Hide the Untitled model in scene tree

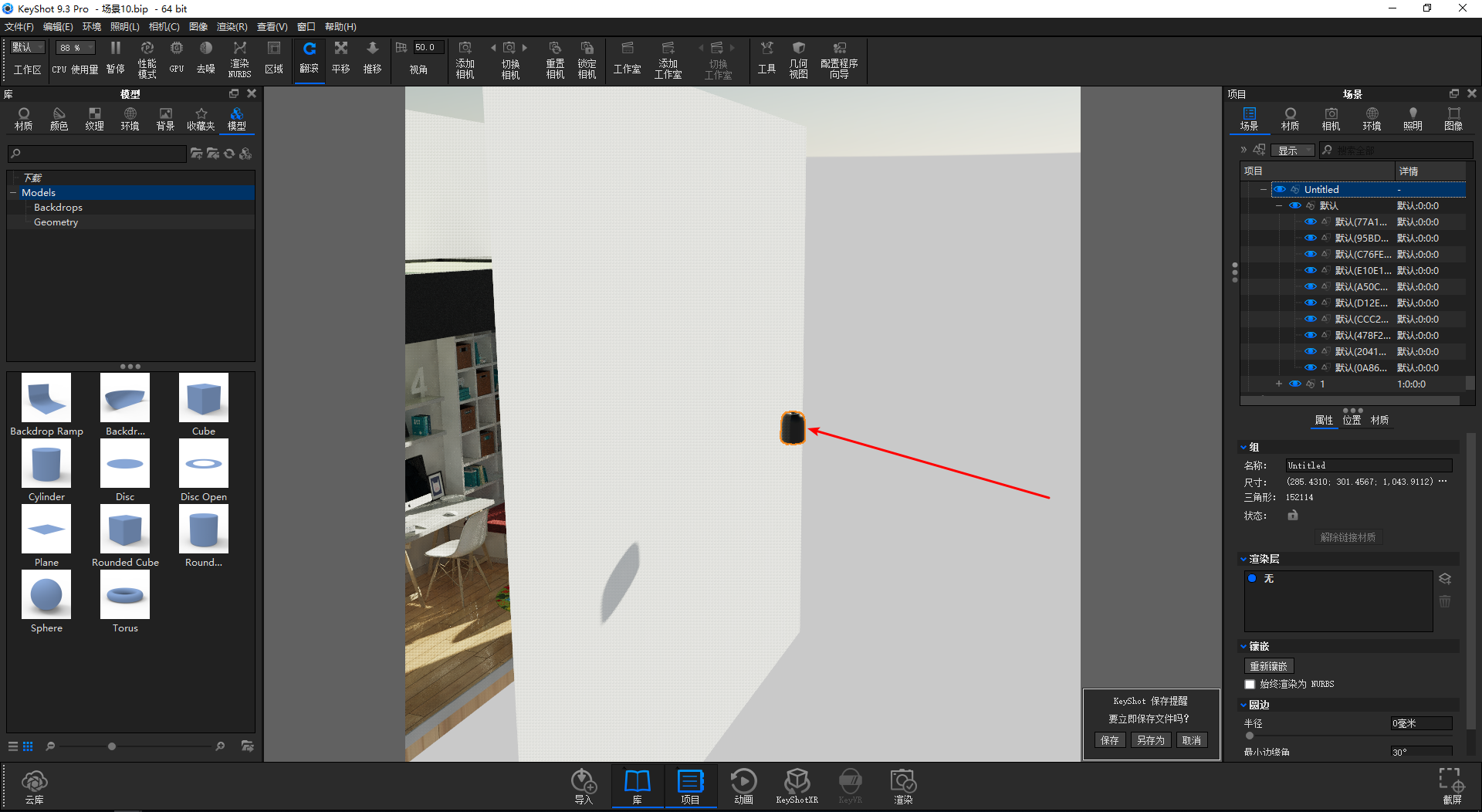click(1281, 190)
